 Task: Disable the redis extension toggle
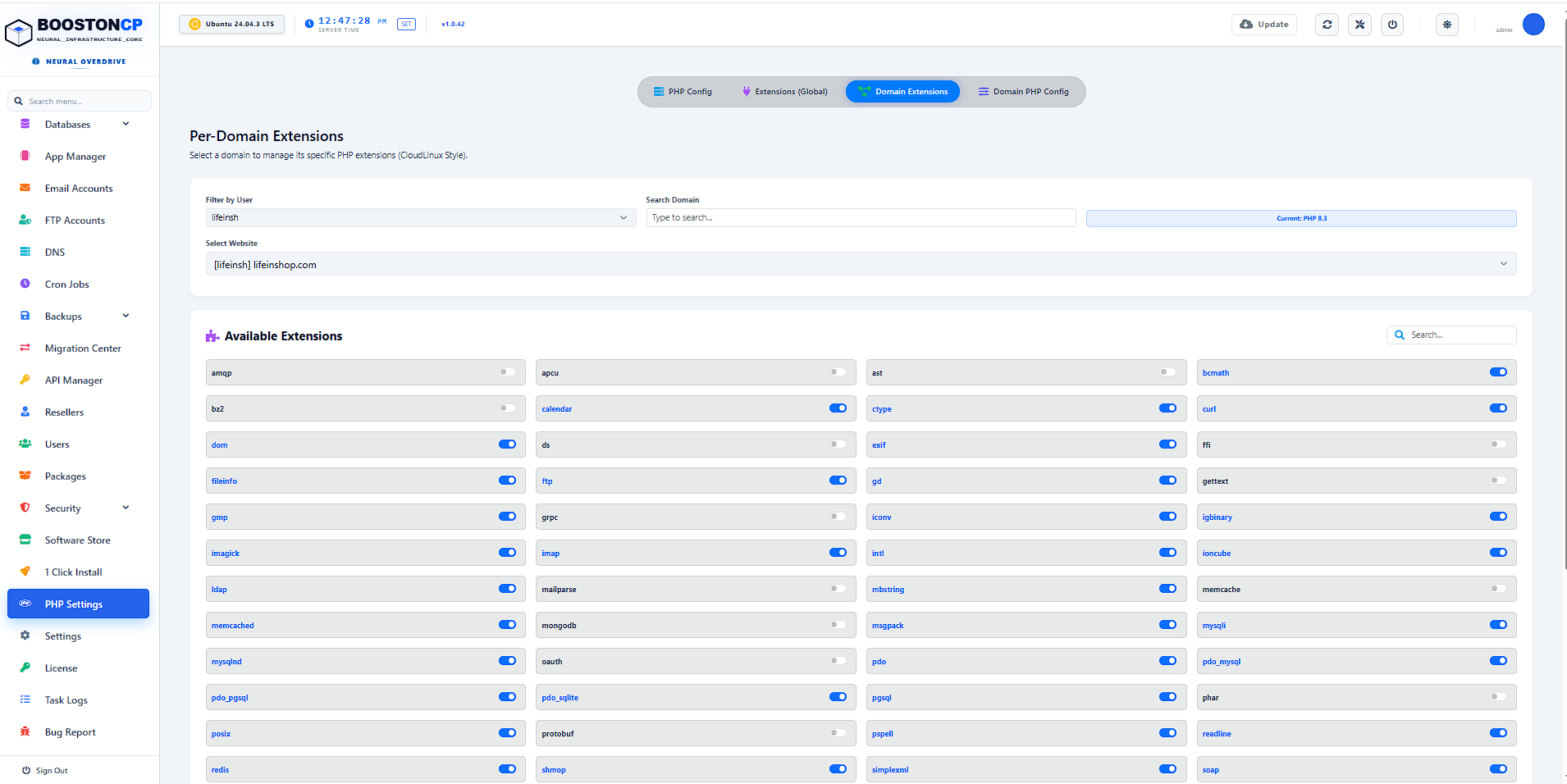coord(508,769)
